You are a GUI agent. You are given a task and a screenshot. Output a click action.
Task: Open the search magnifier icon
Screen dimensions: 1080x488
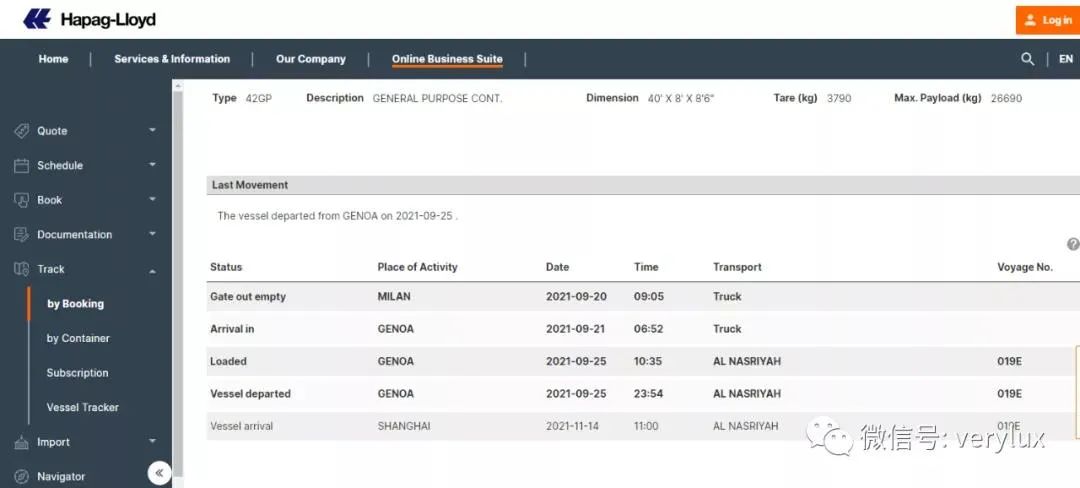point(1027,59)
